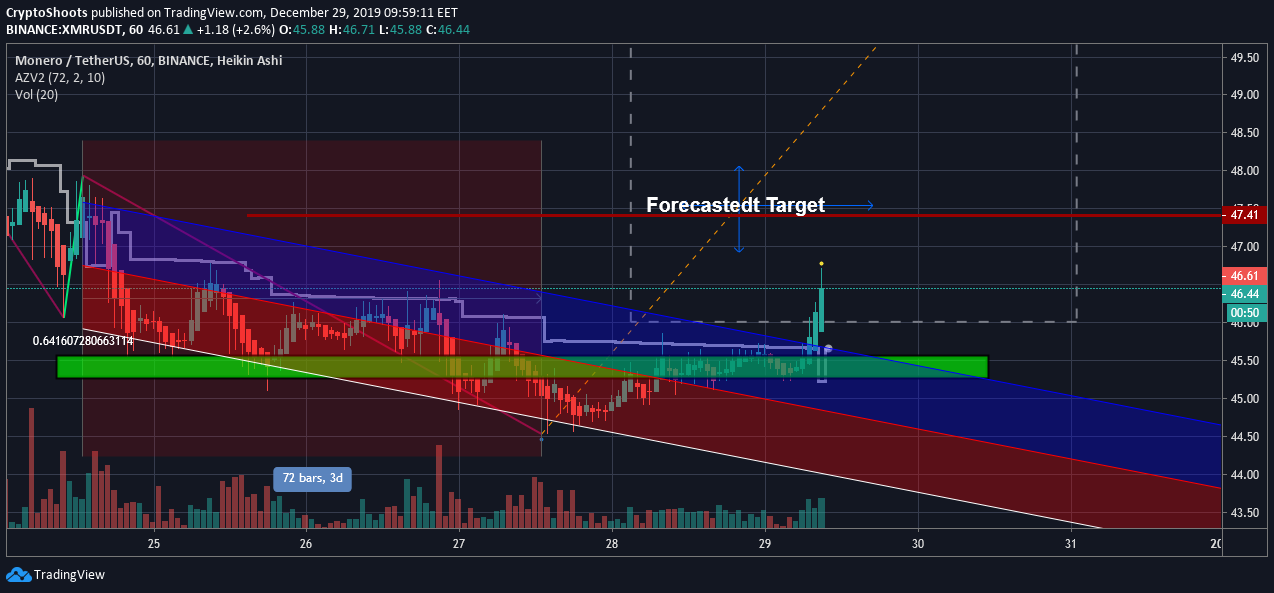Click the 49.00 price axis label

coord(1244,95)
